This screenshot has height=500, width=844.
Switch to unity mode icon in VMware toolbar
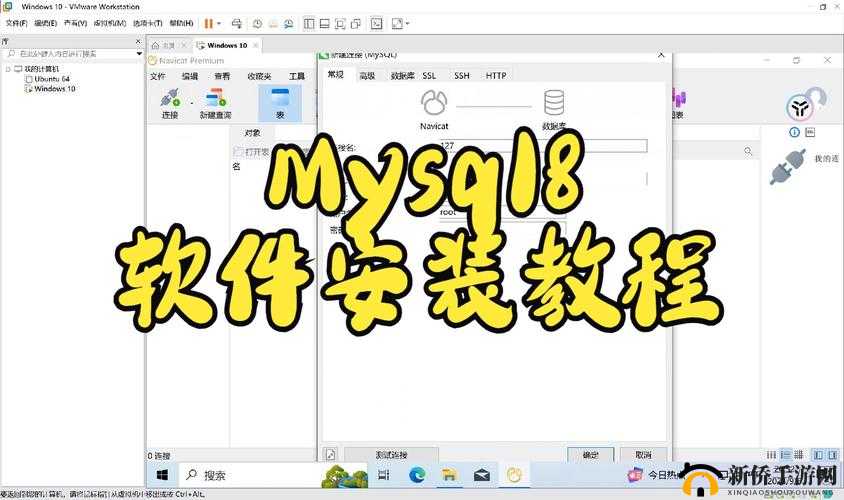point(356,24)
